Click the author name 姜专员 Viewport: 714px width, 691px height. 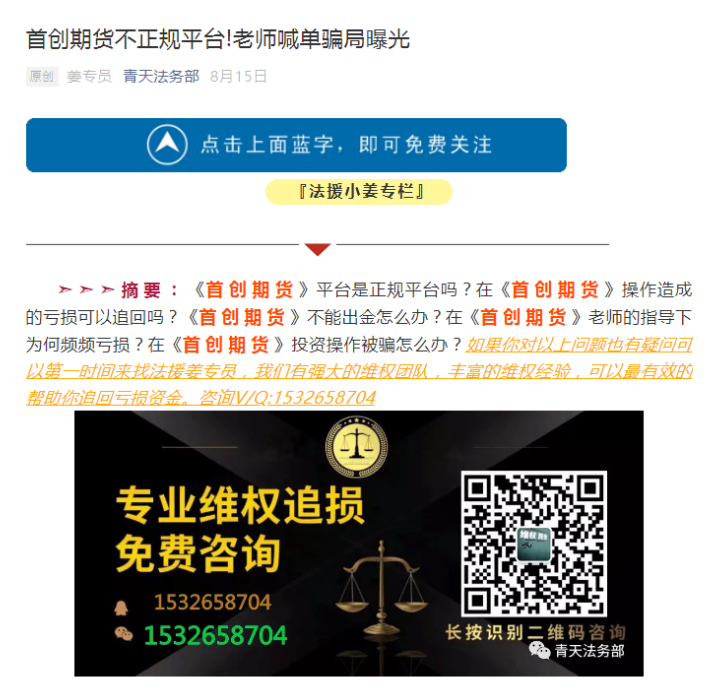coord(89,77)
